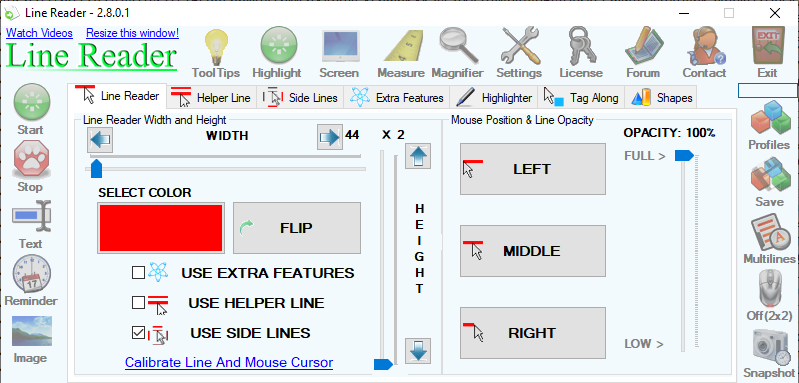Viewport: 799px width, 383px height.
Task: Click Resize this window link
Action: tap(132, 33)
